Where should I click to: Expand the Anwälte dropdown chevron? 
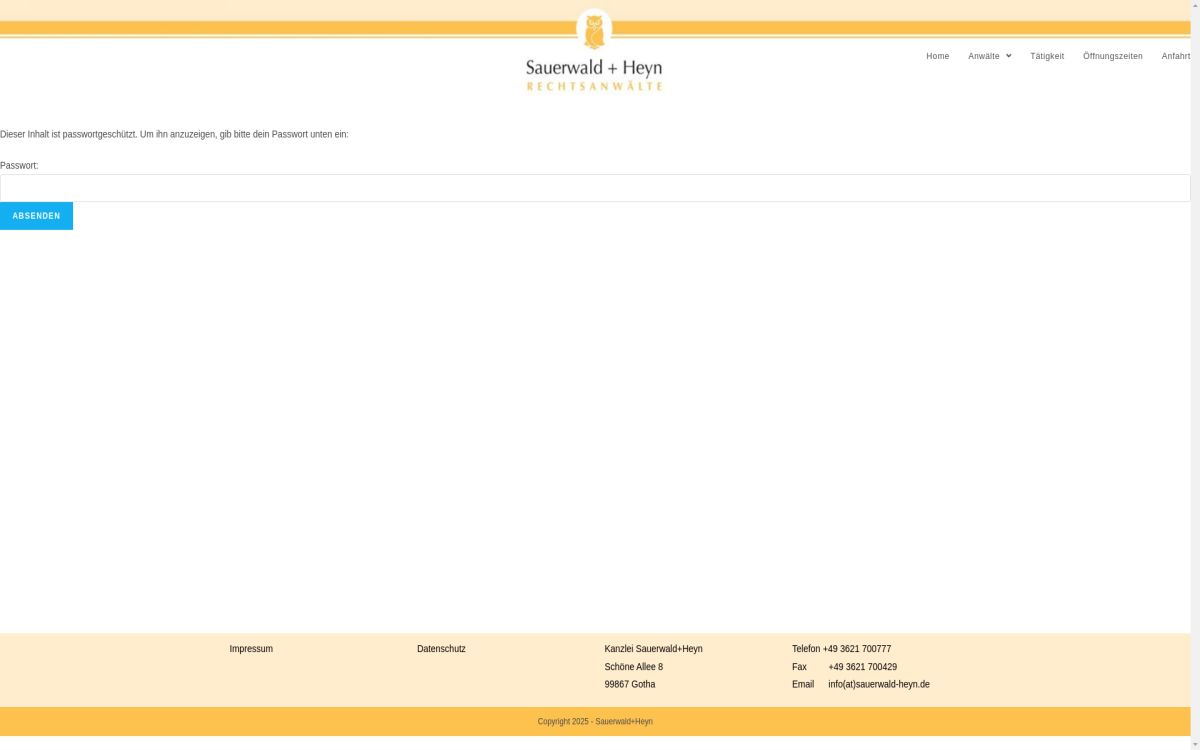[1008, 56]
